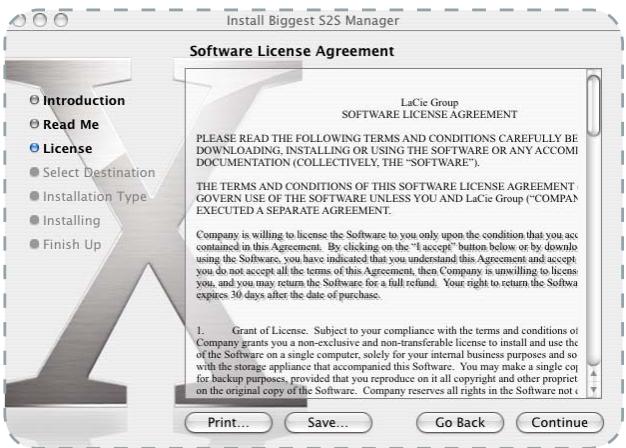Click the Software License Agreement heading

(x=292, y=51)
